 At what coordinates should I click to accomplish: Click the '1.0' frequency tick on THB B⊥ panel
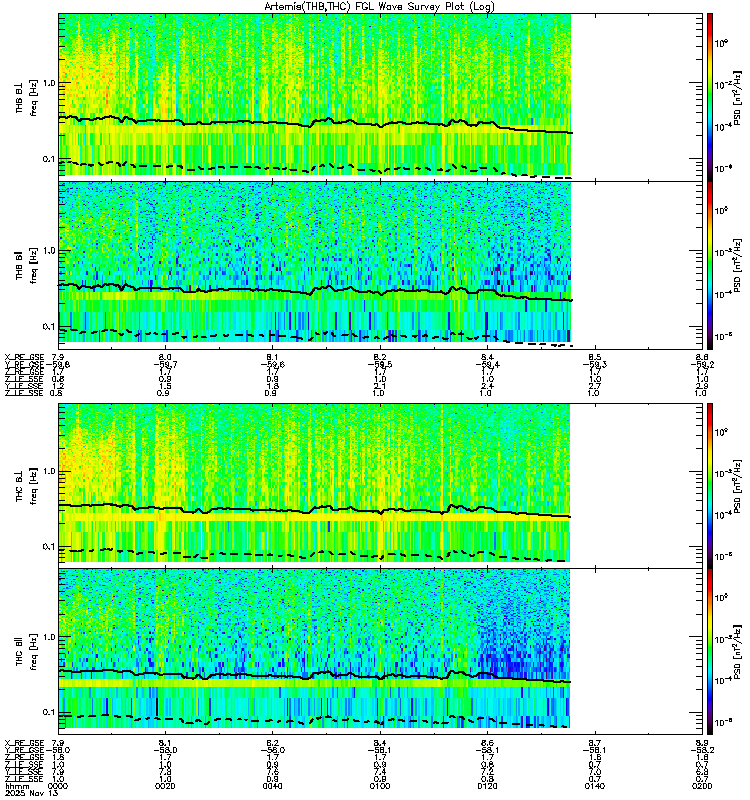click(49, 83)
